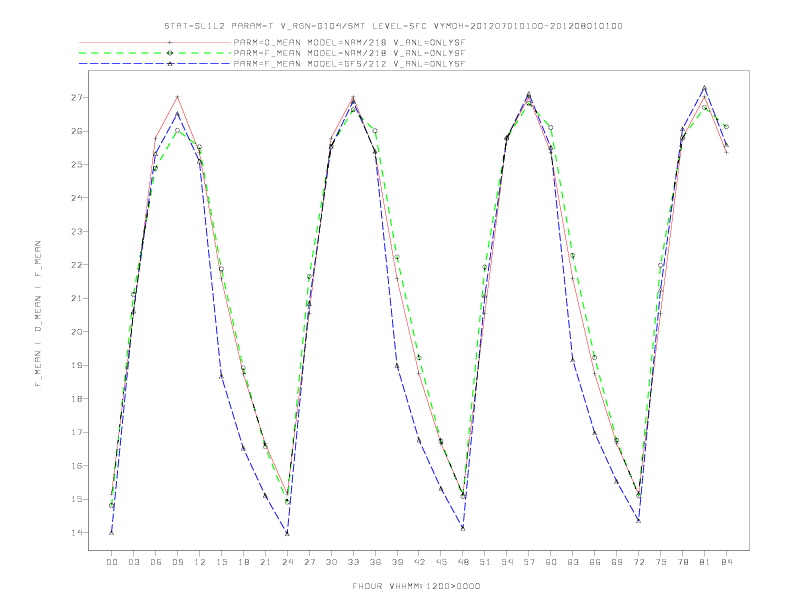Click the vertical y-axis label F_MEAN | O_MEAN | F_MEAN
This screenshot has width=792, height=612.
pyautogui.click(x=38, y=314)
